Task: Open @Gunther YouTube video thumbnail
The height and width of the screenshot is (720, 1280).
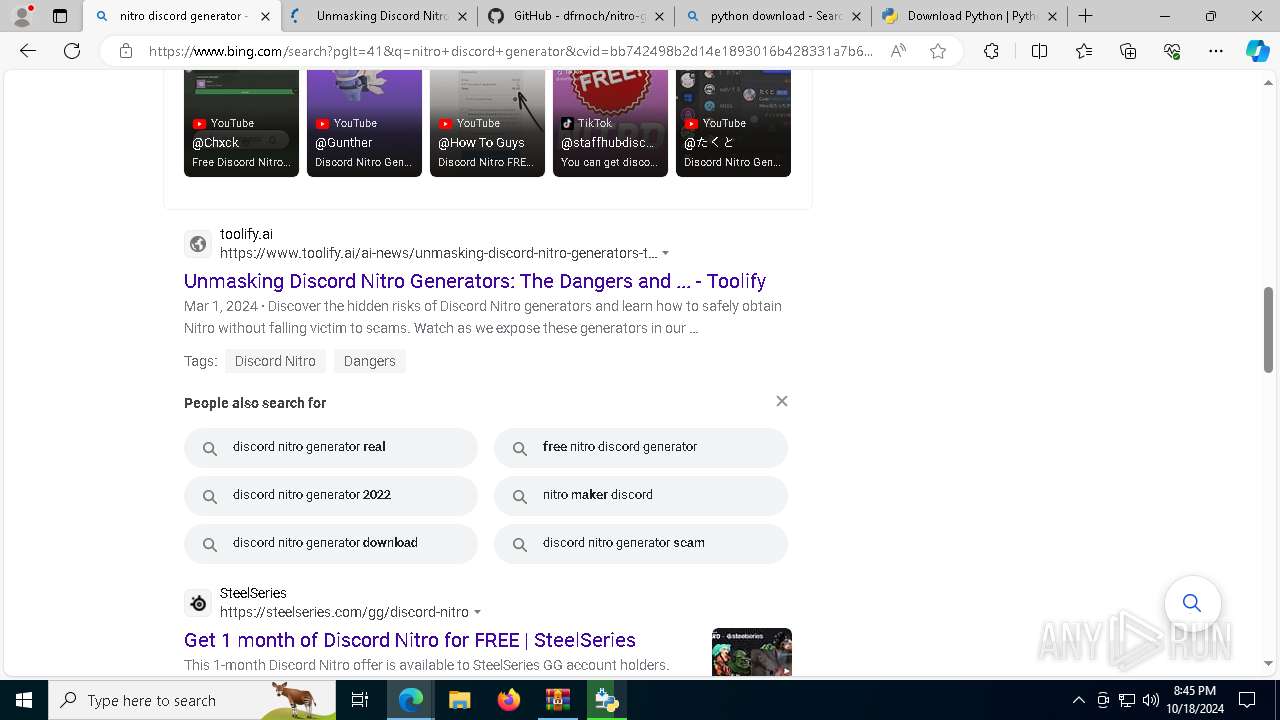Action: 364,123
